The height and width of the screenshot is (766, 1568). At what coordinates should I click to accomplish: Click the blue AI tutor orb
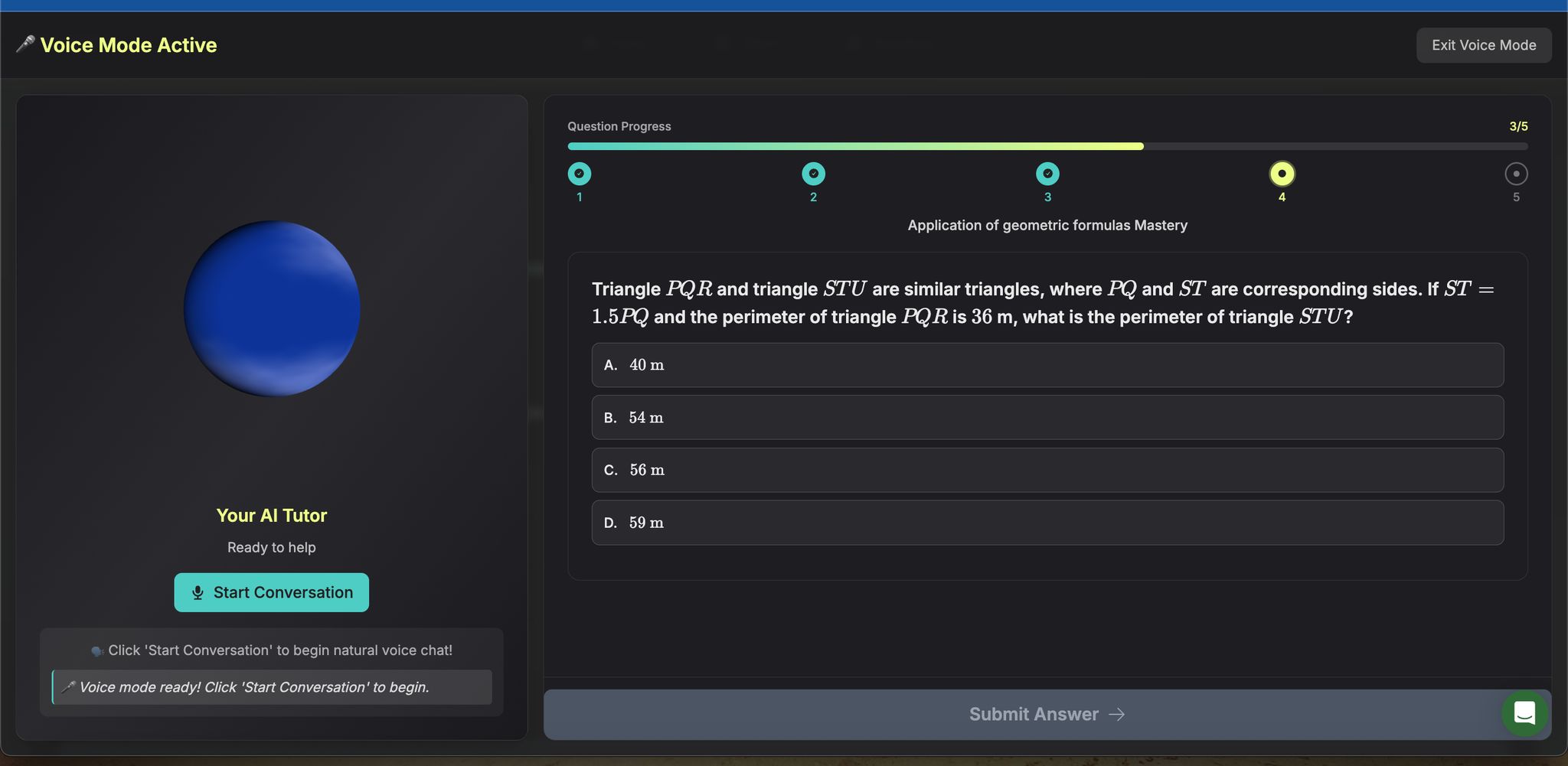(272, 309)
